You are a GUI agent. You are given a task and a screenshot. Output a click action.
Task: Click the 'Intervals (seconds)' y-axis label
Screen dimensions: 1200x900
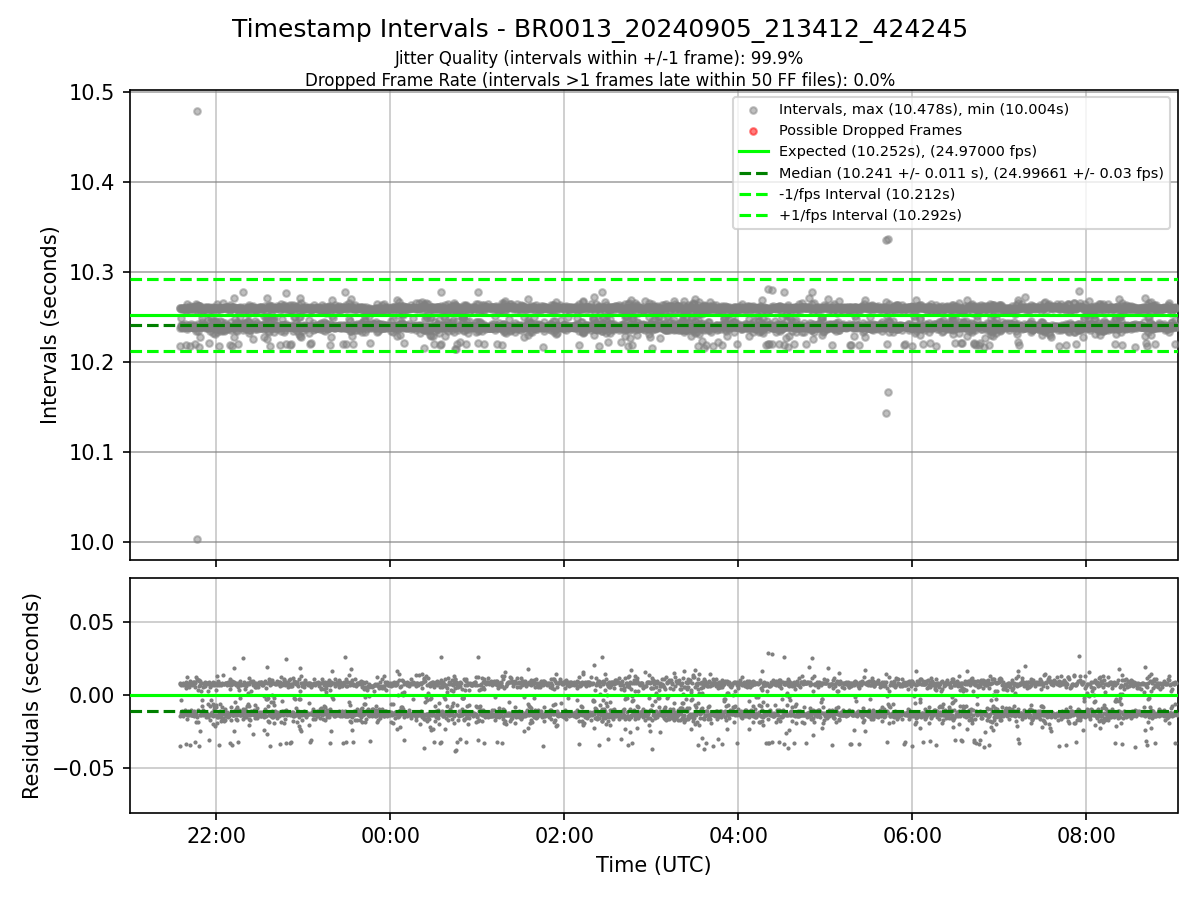pyautogui.click(x=50, y=325)
